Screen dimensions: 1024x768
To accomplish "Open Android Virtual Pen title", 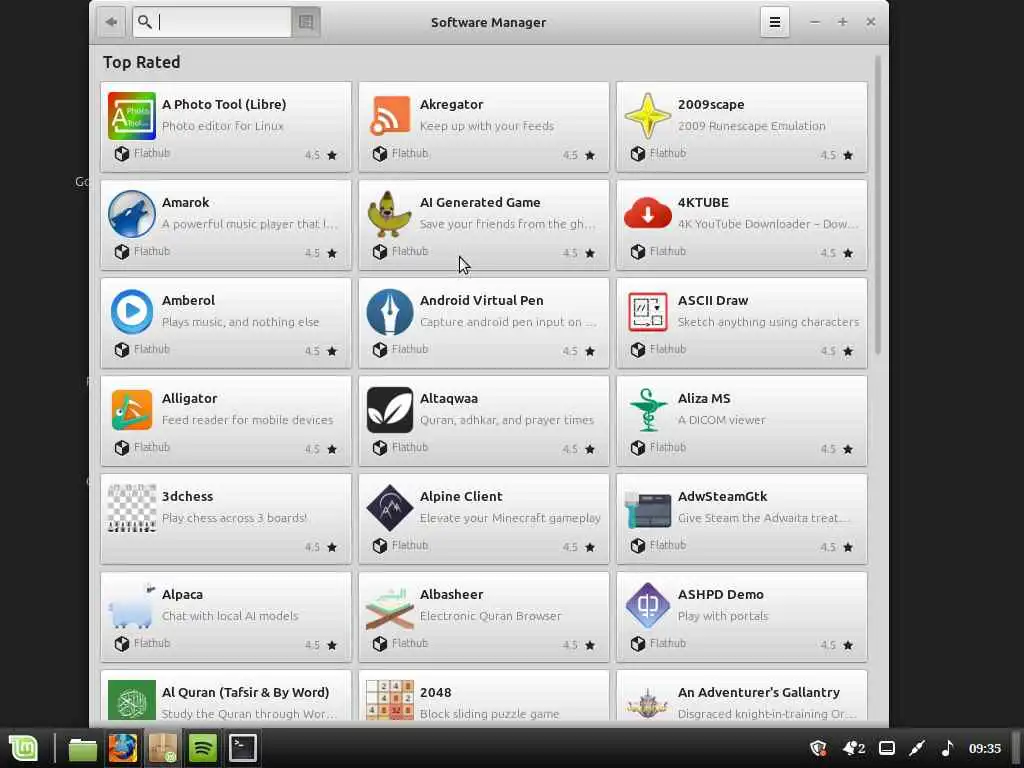I will (x=481, y=300).
